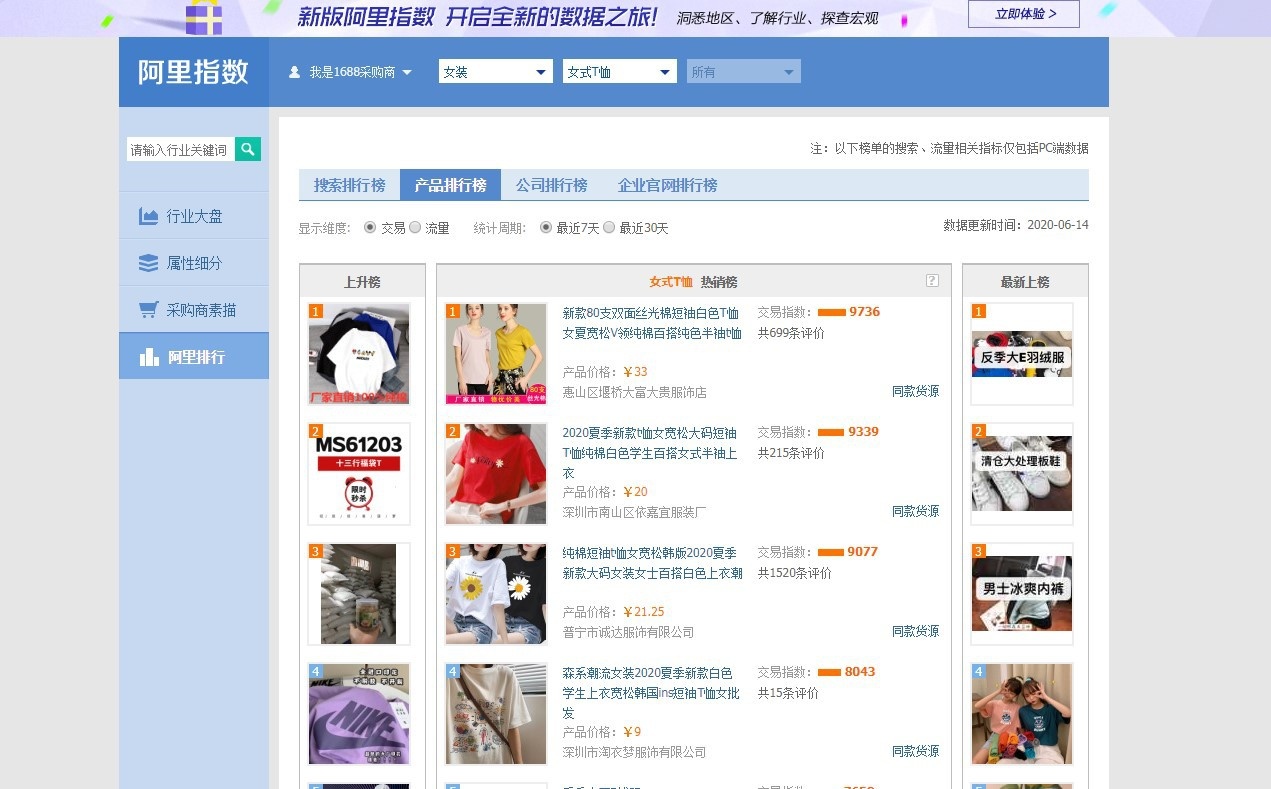Click the green search magnifier button

248,149
